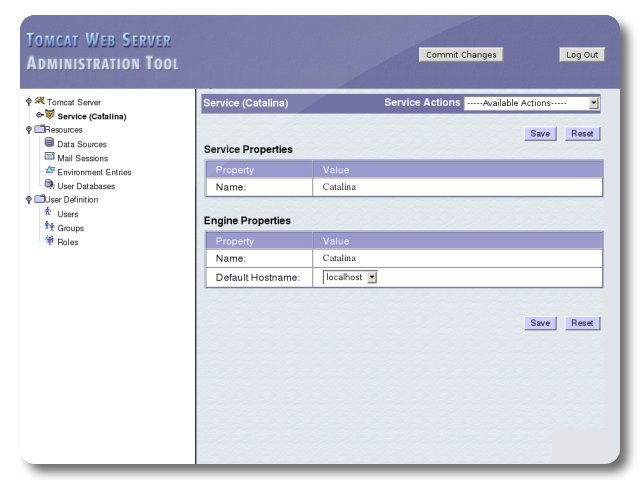The width and height of the screenshot is (640, 480).
Task: Click the Users person icon
Action: 48,212
